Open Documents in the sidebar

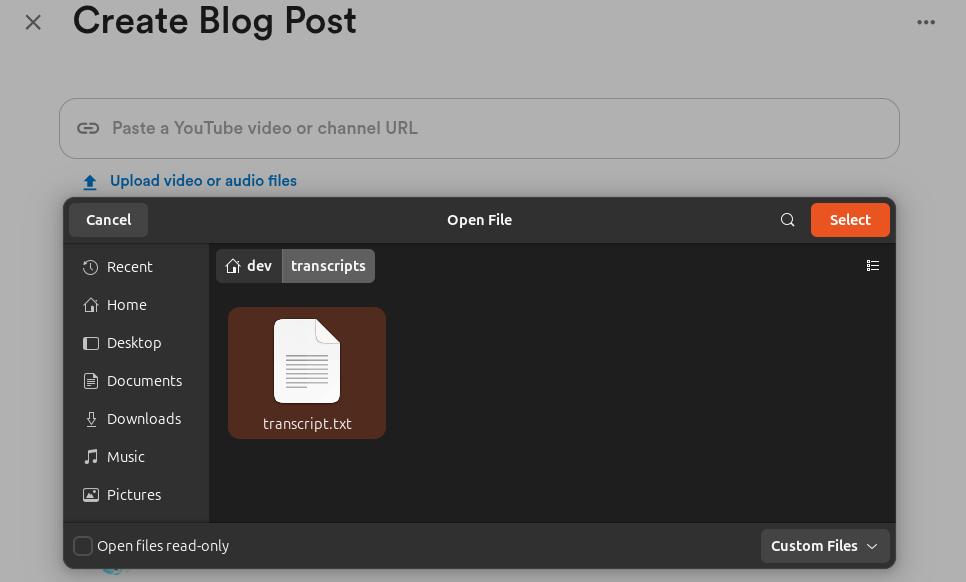point(144,381)
